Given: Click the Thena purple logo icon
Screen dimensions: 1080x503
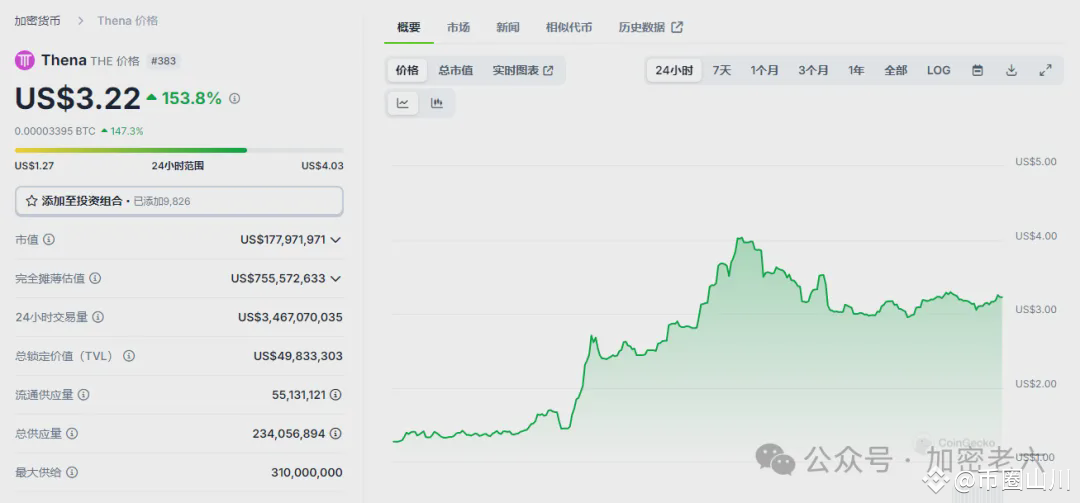Looking at the screenshot, I should point(25,61).
